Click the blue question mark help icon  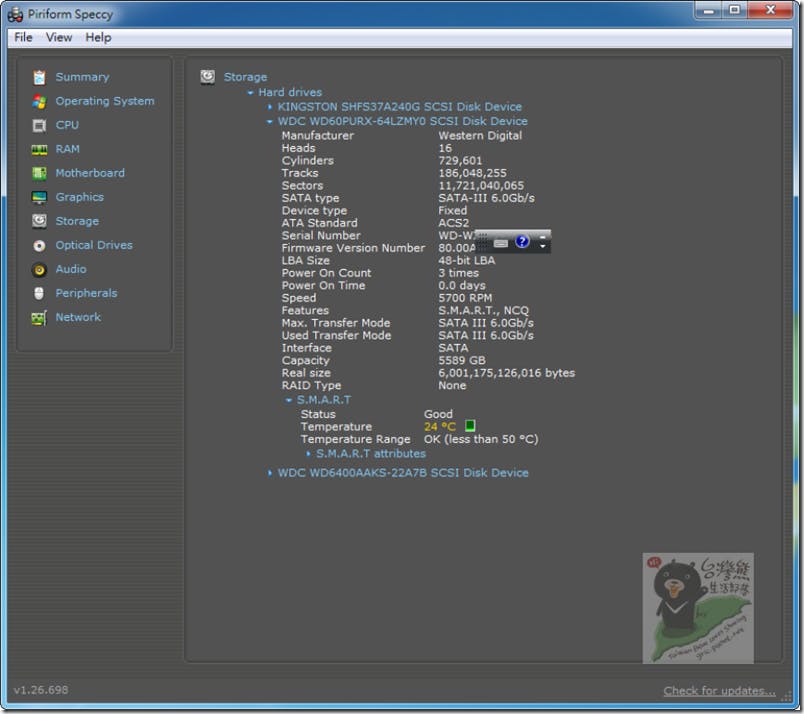coord(522,242)
